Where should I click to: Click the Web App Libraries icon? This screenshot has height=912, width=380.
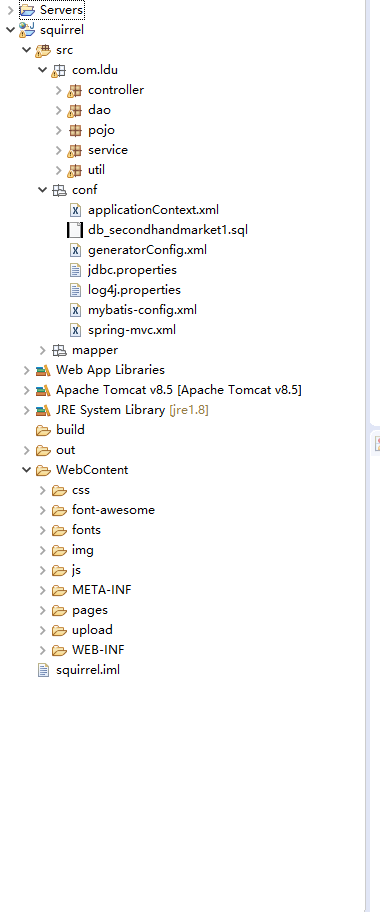(43, 370)
